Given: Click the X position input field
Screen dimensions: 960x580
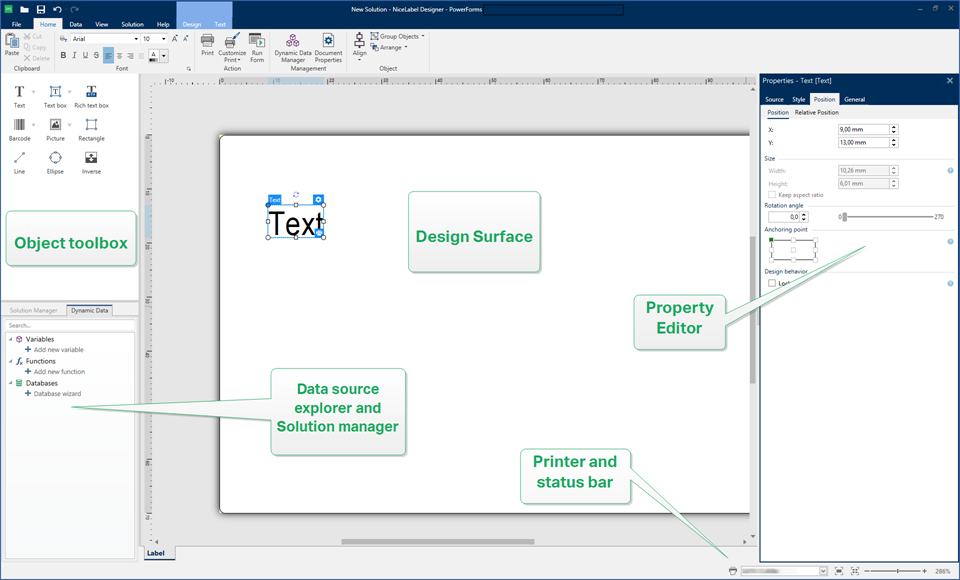Looking at the screenshot, I should click(x=862, y=130).
